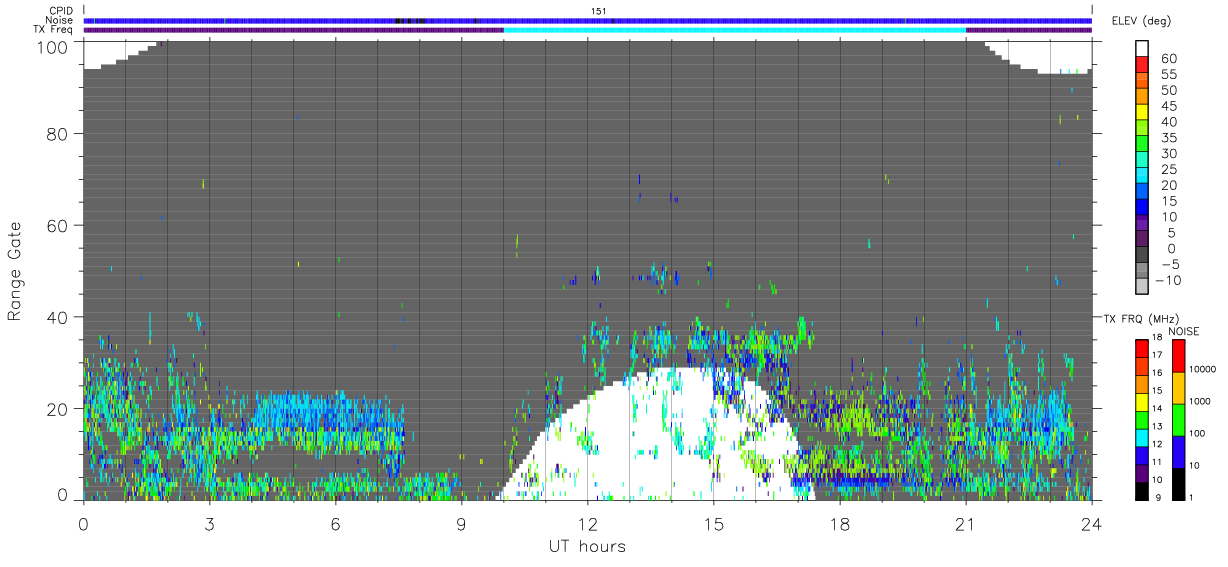
Task: Click the '100' tick label on Range Gate axis
Action: [x=54, y=46]
